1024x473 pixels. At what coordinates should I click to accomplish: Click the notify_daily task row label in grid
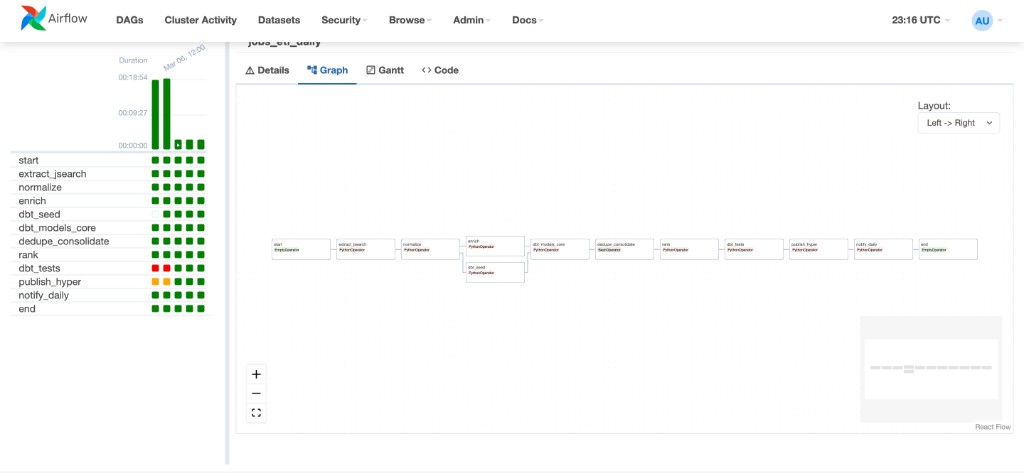44,295
